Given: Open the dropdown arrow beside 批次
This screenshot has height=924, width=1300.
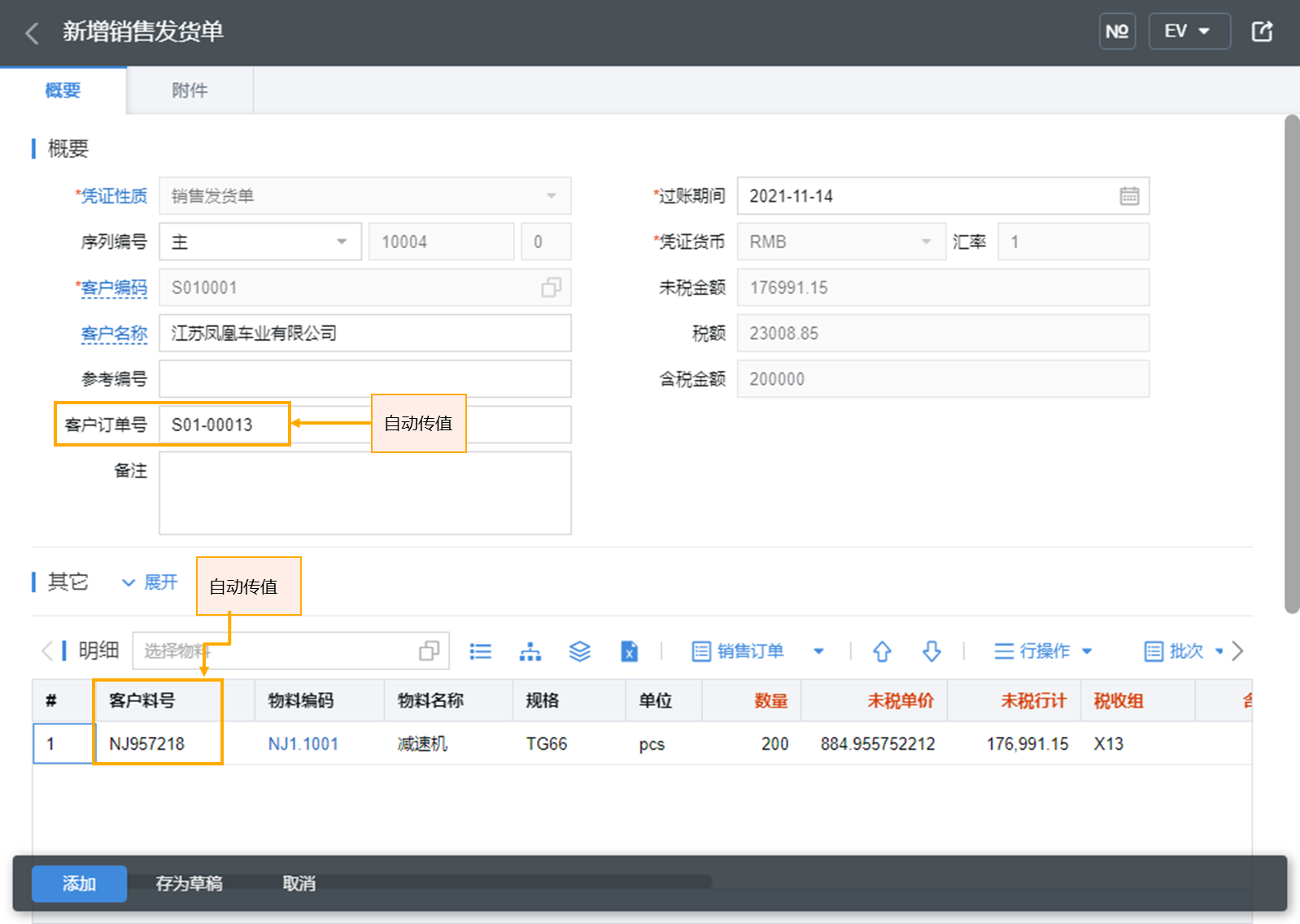Looking at the screenshot, I should [1219, 651].
